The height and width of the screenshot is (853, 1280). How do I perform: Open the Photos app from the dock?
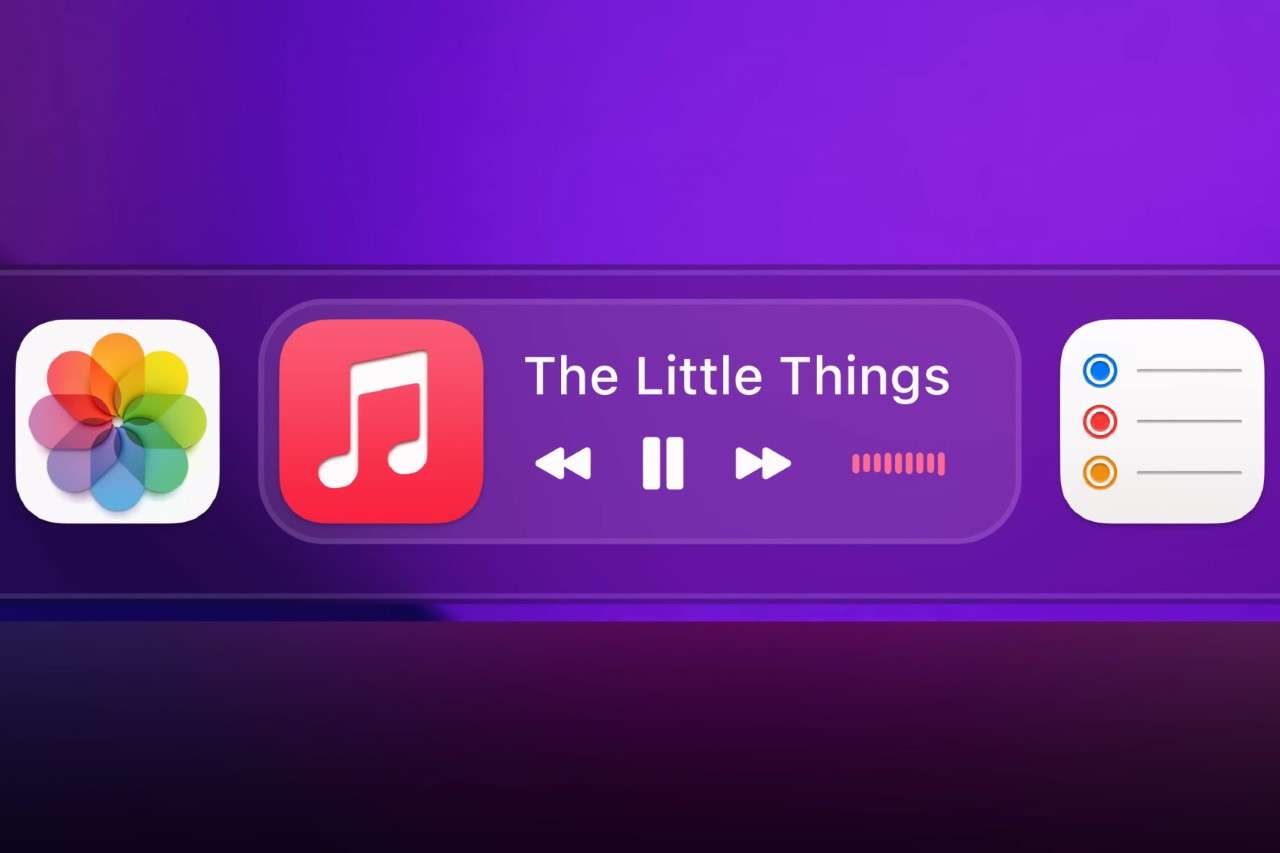pos(117,422)
